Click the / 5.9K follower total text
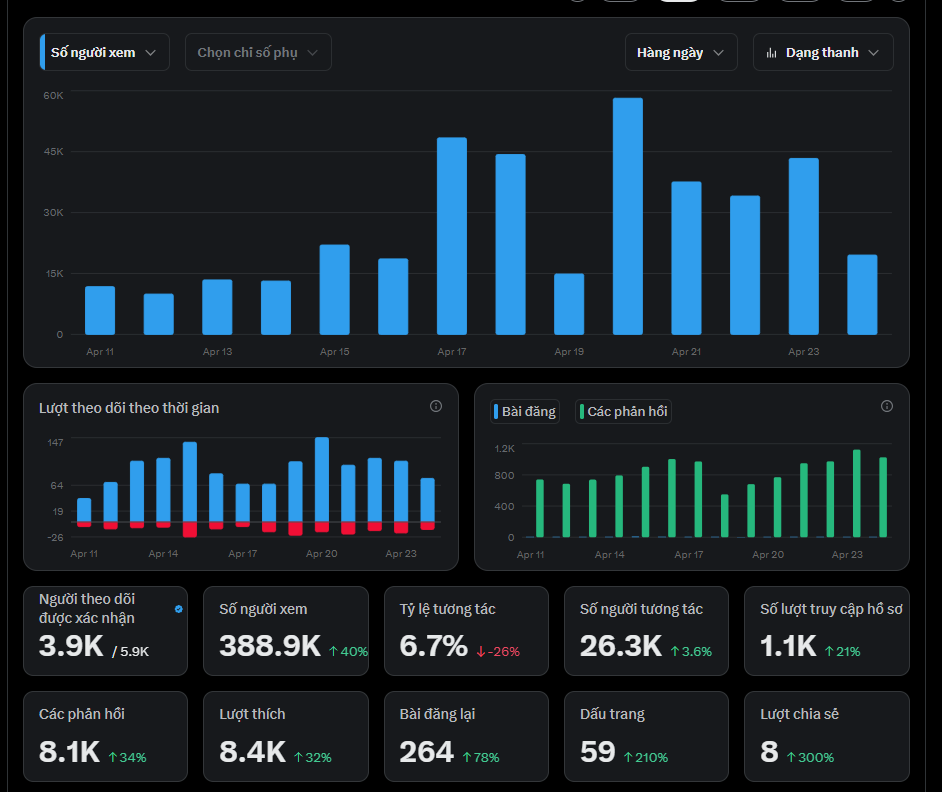Viewport: 942px width, 792px height. pyautogui.click(x=130, y=651)
